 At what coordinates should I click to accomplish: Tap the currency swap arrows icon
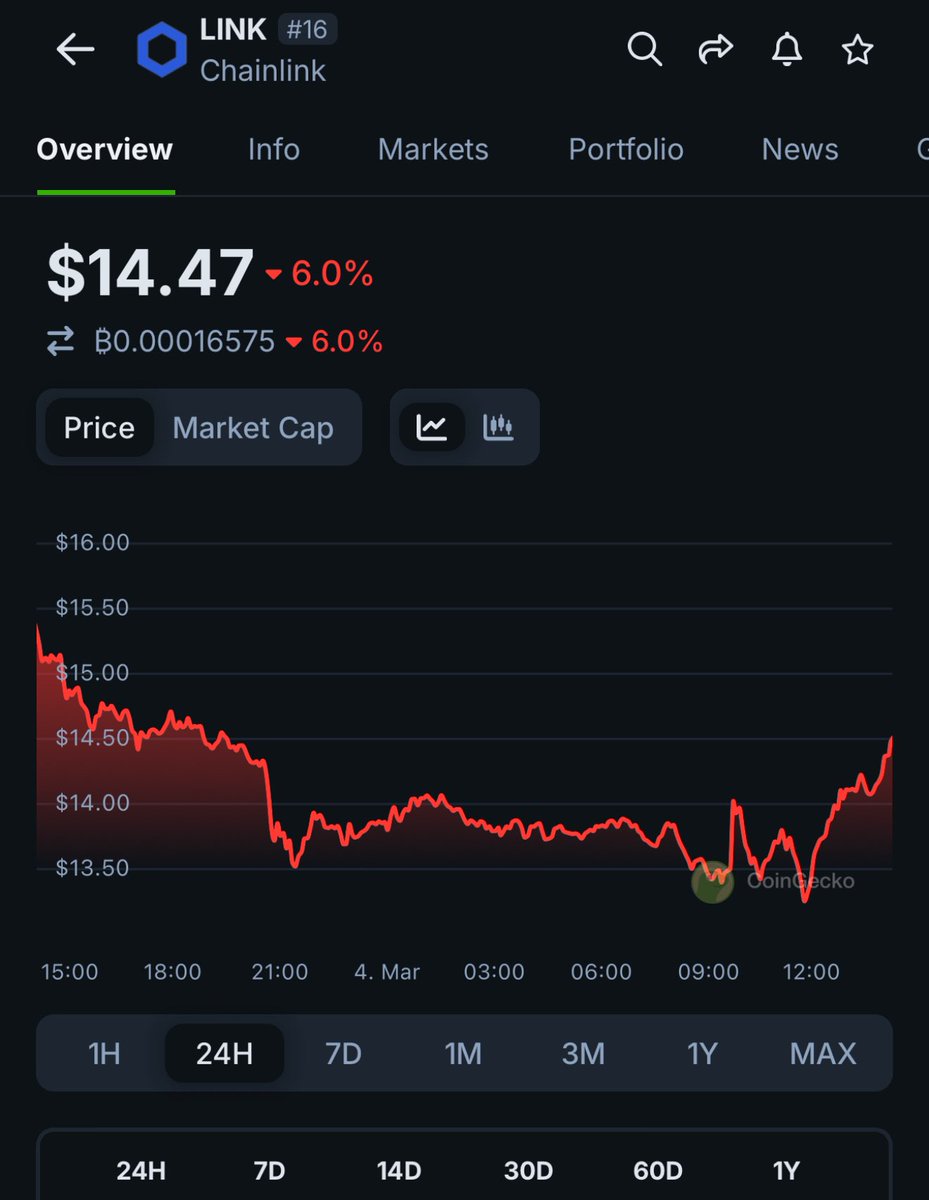coord(60,340)
